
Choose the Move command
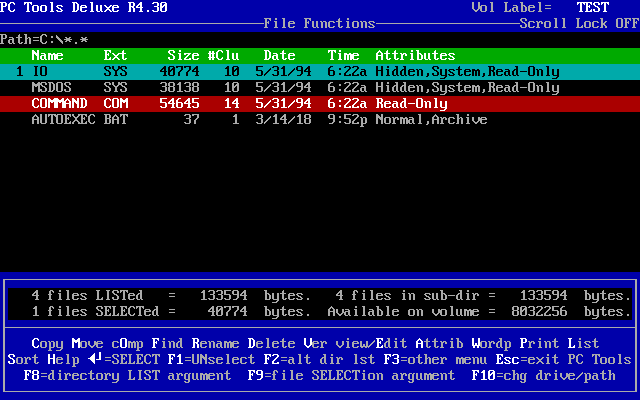pos(87,344)
